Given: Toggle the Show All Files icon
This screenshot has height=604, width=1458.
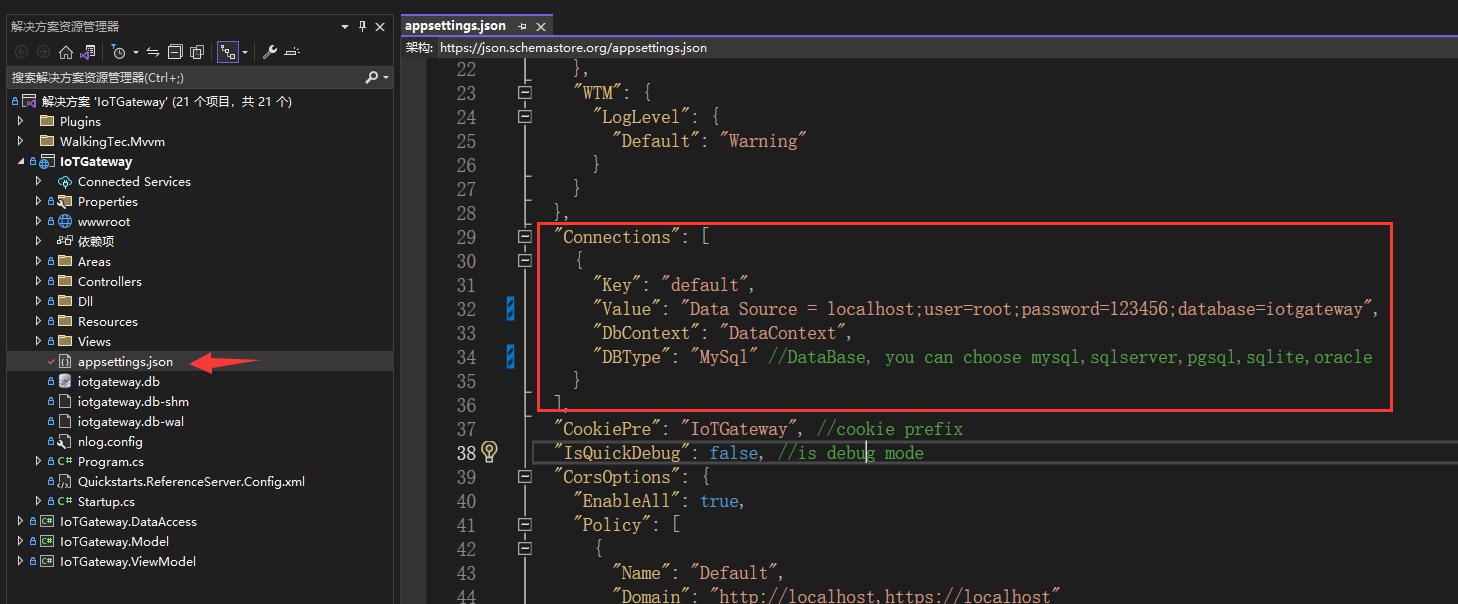Looking at the screenshot, I should 197,52.
